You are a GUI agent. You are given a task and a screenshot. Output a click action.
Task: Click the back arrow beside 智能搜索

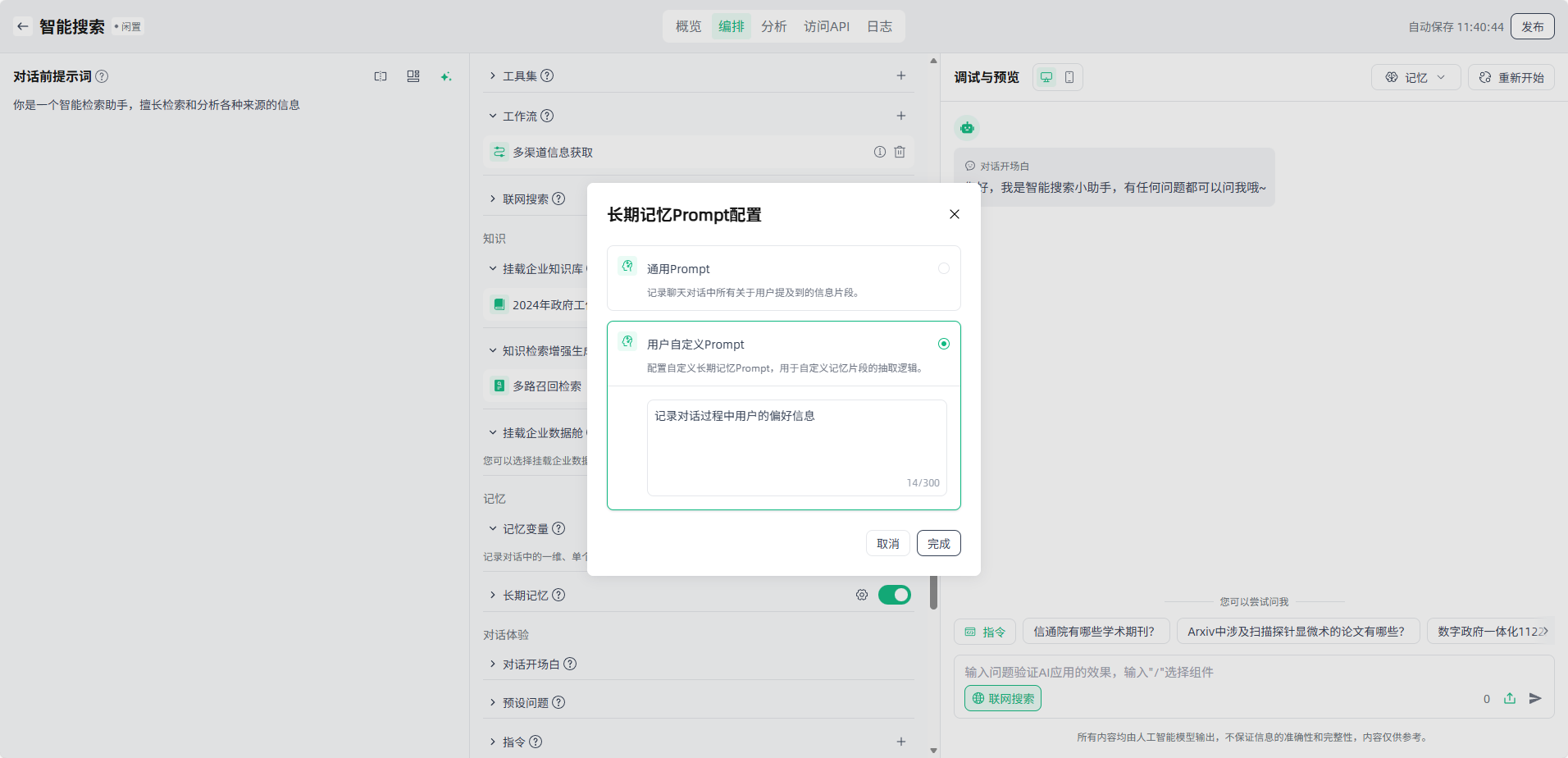pyautogui.click(x=23, y=26)
